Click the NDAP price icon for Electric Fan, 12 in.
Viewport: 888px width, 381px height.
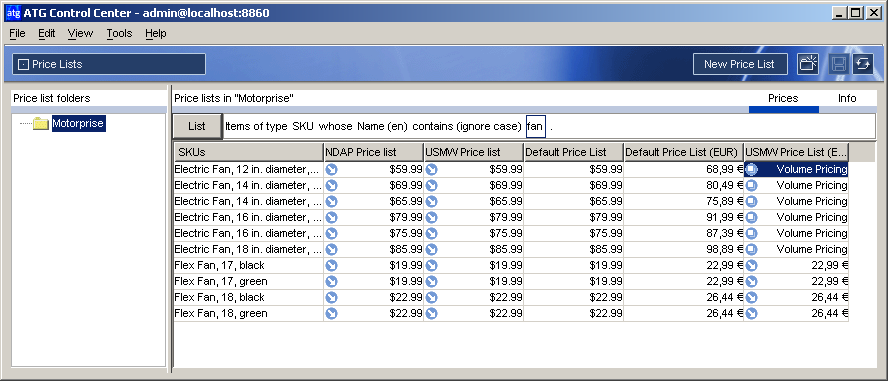[331, 169]
